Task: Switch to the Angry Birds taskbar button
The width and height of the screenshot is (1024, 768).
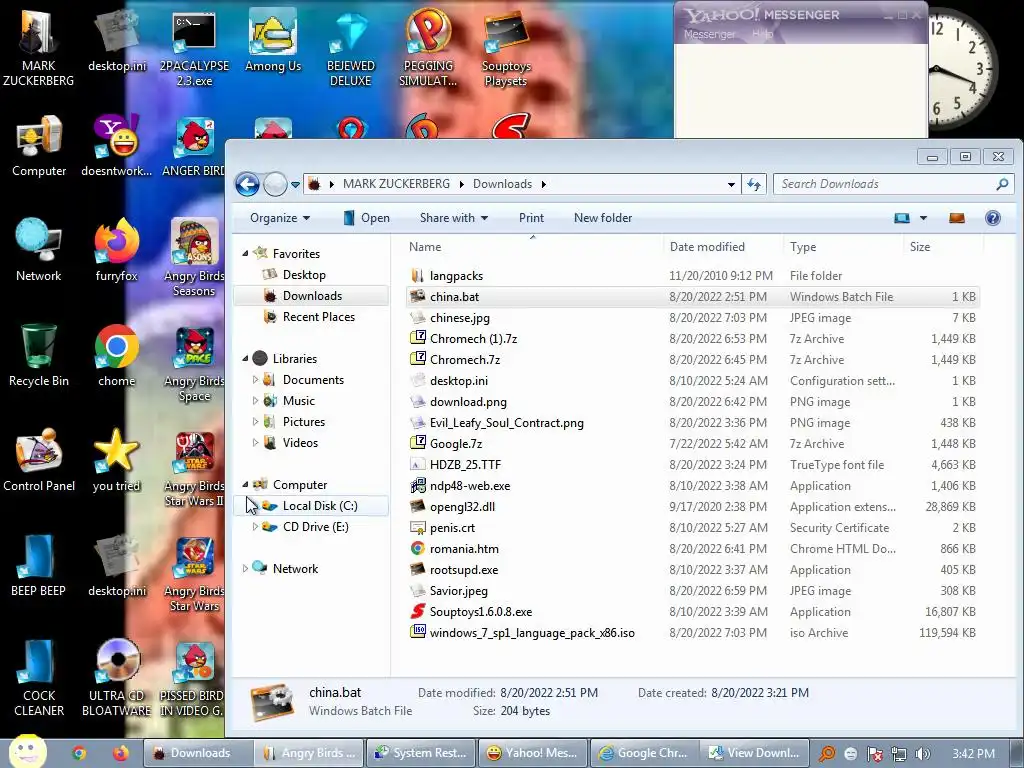Action: (308, 753)
